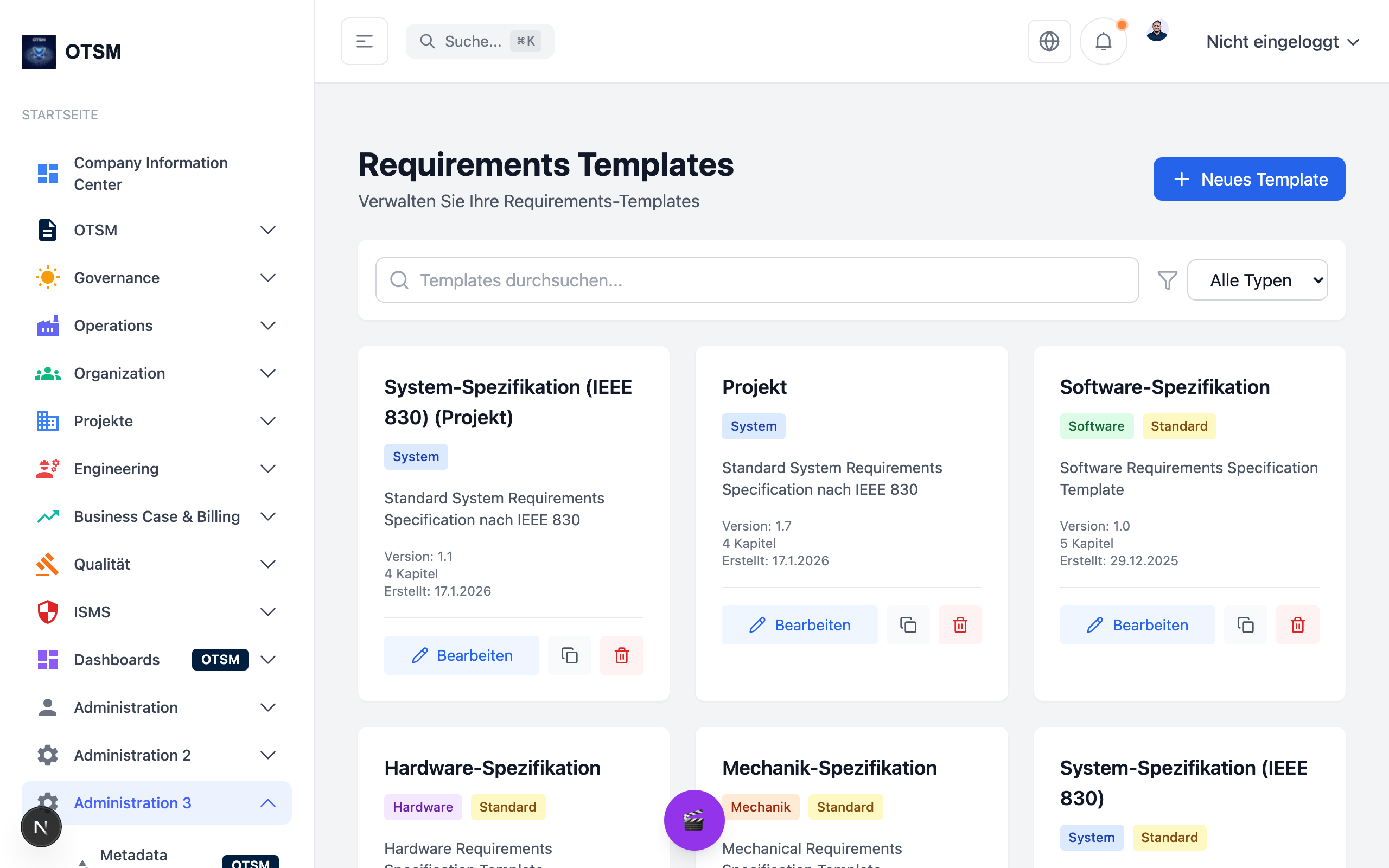Delete the System-Spezifikation (IEEE 830) (Projekt) template
Image resolution: width=1389 pixels, height=868 pixels.
click(622, 655)
